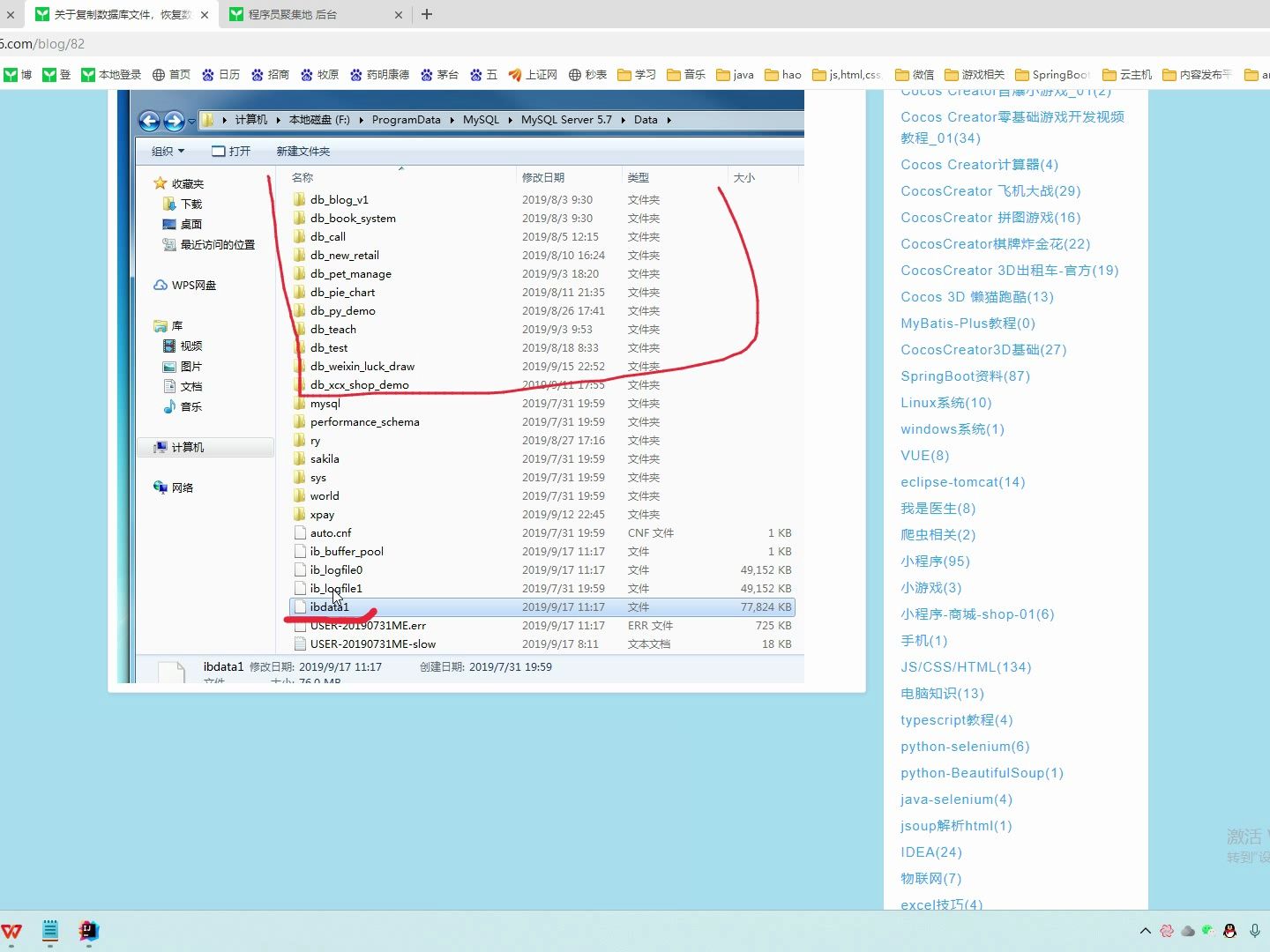This screenshot has width=1270, height=952.
Task: Open the JS/CSS/HTML(134) category
Action: (x=966, y=667)
